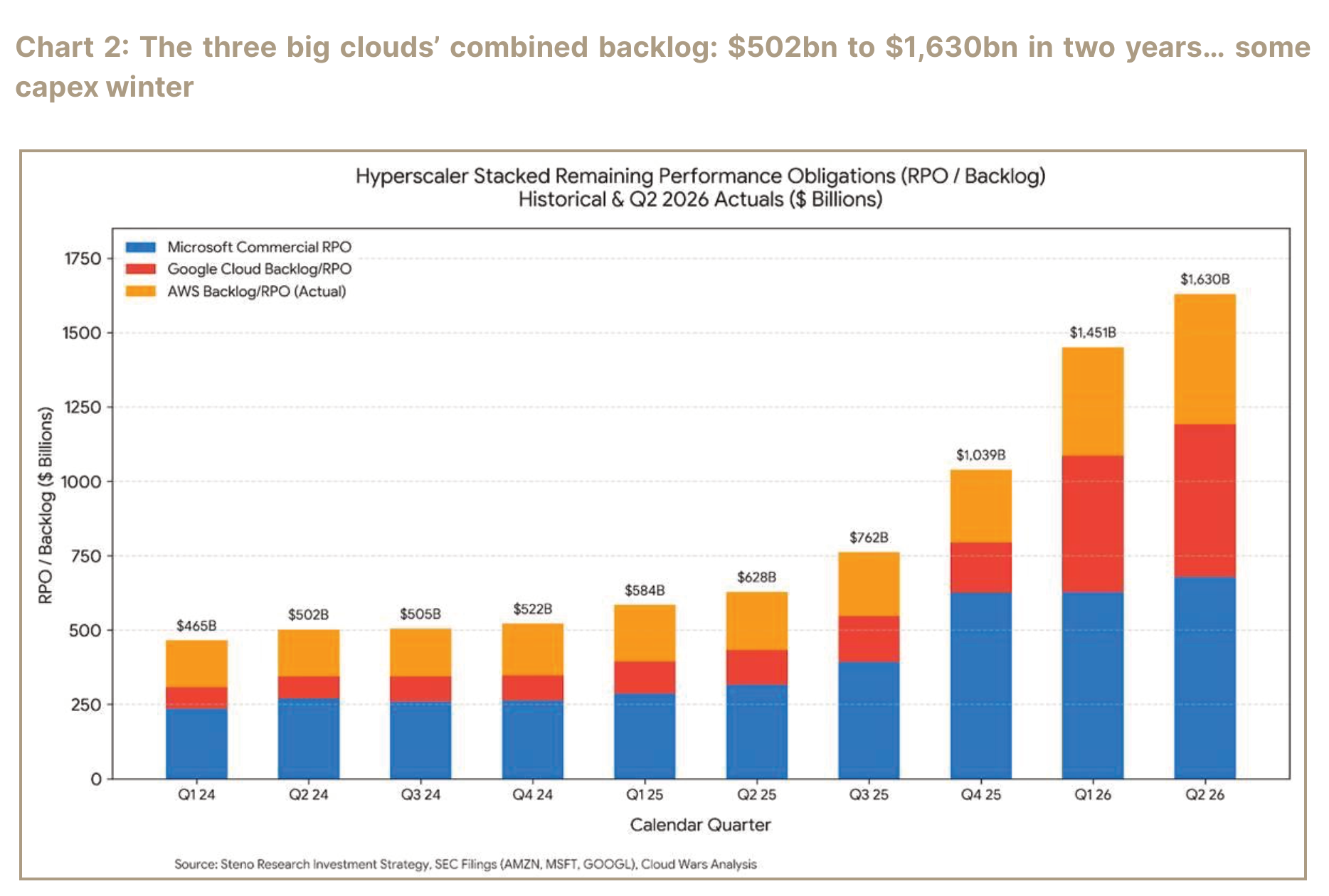
Task: Click the orange AWS segment of Q1 26 bar
Action: (x=1093, y=402)
